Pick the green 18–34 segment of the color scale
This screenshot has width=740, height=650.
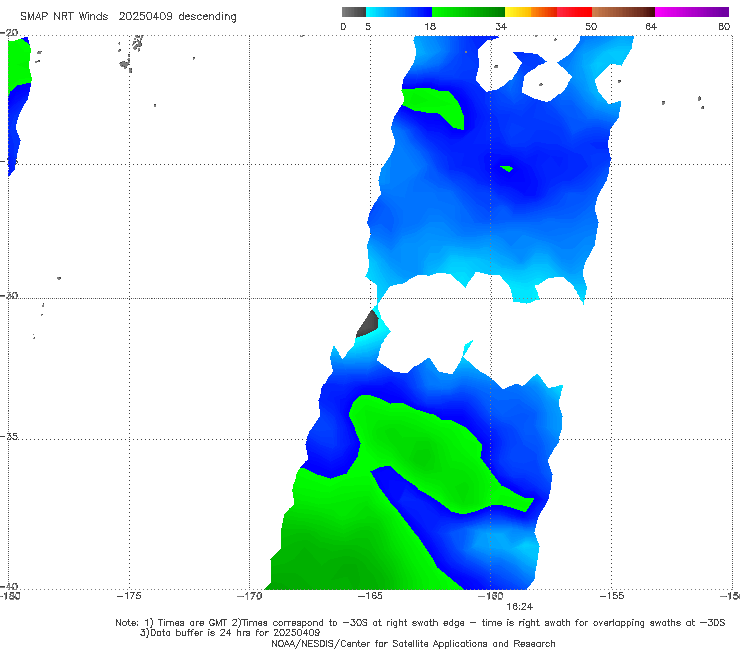click(469, 12)
